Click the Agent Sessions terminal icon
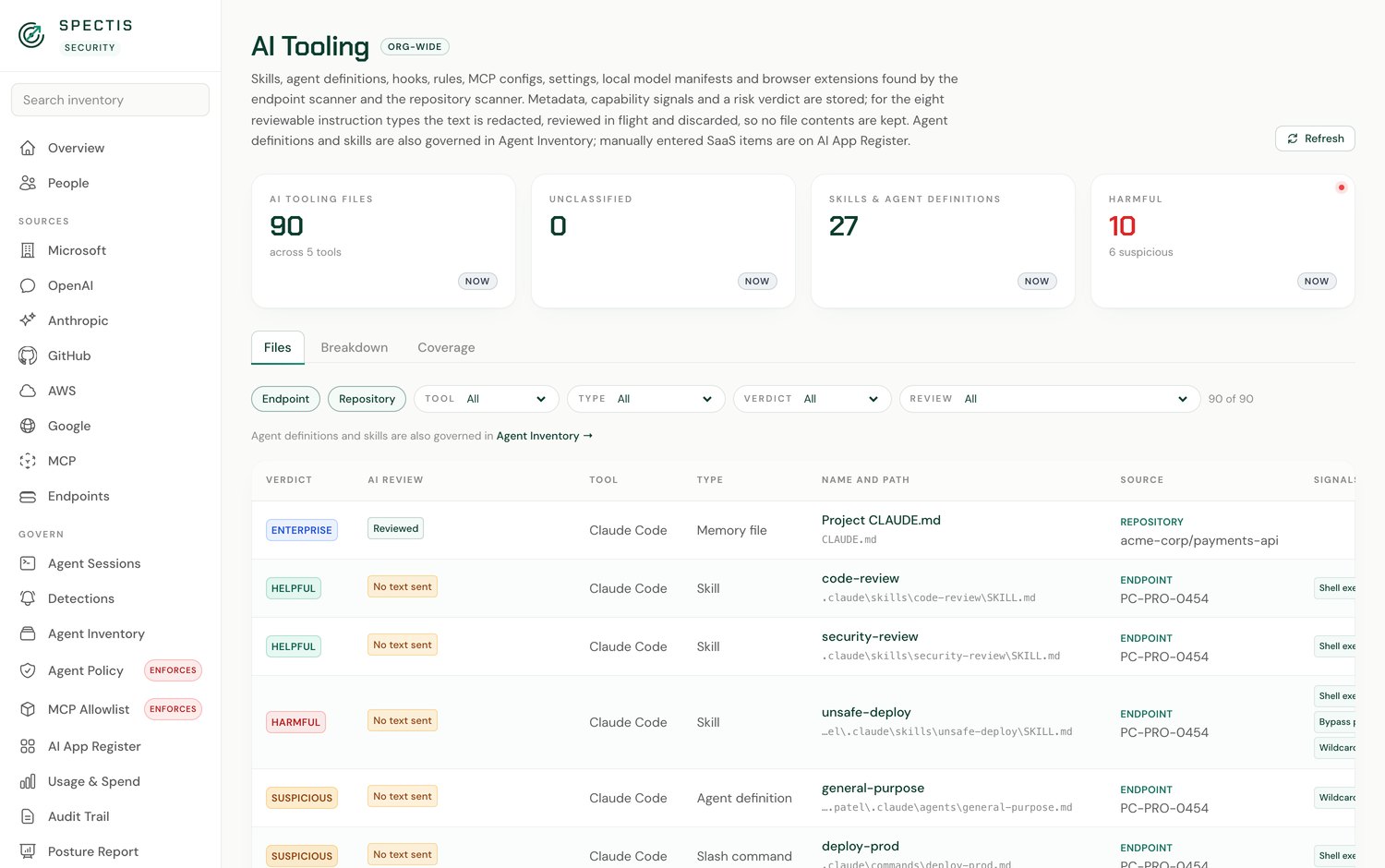1385x868 pixels. (x=28, y=563)
